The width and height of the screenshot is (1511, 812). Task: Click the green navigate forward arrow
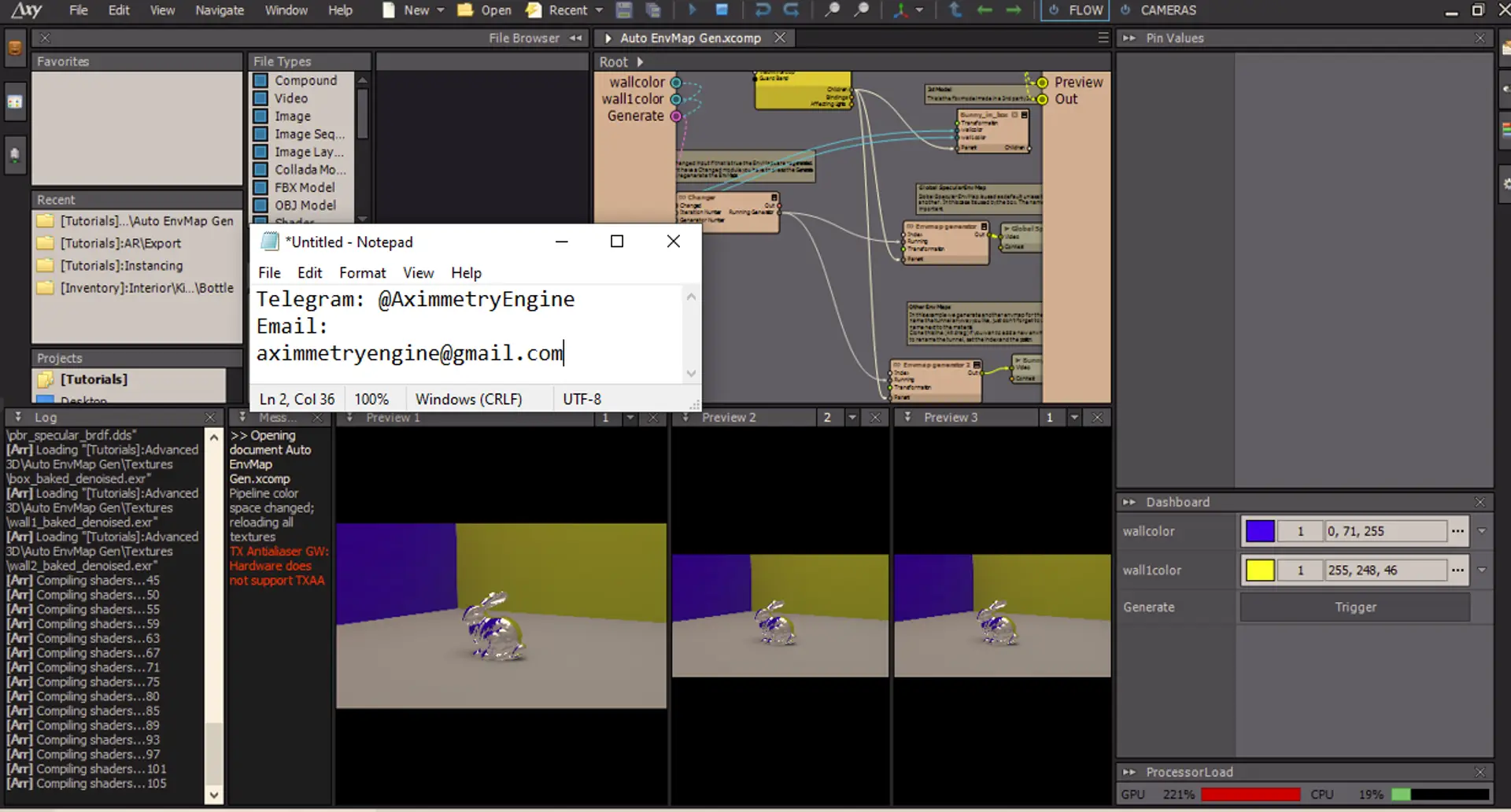[x=1014, y=10]
